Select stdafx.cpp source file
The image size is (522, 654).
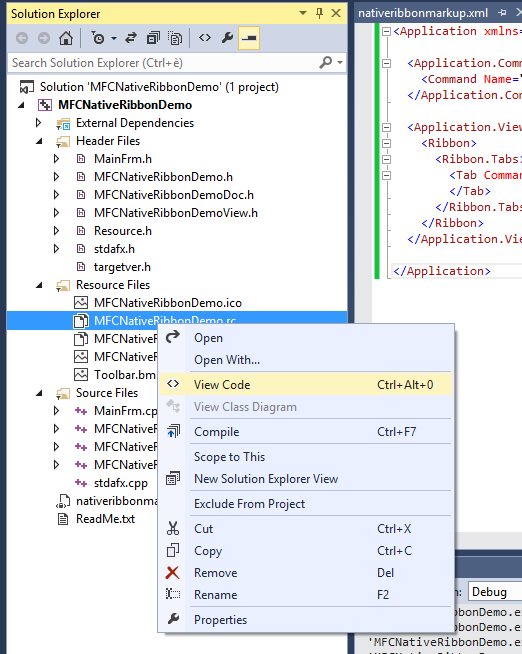[120, 483]
